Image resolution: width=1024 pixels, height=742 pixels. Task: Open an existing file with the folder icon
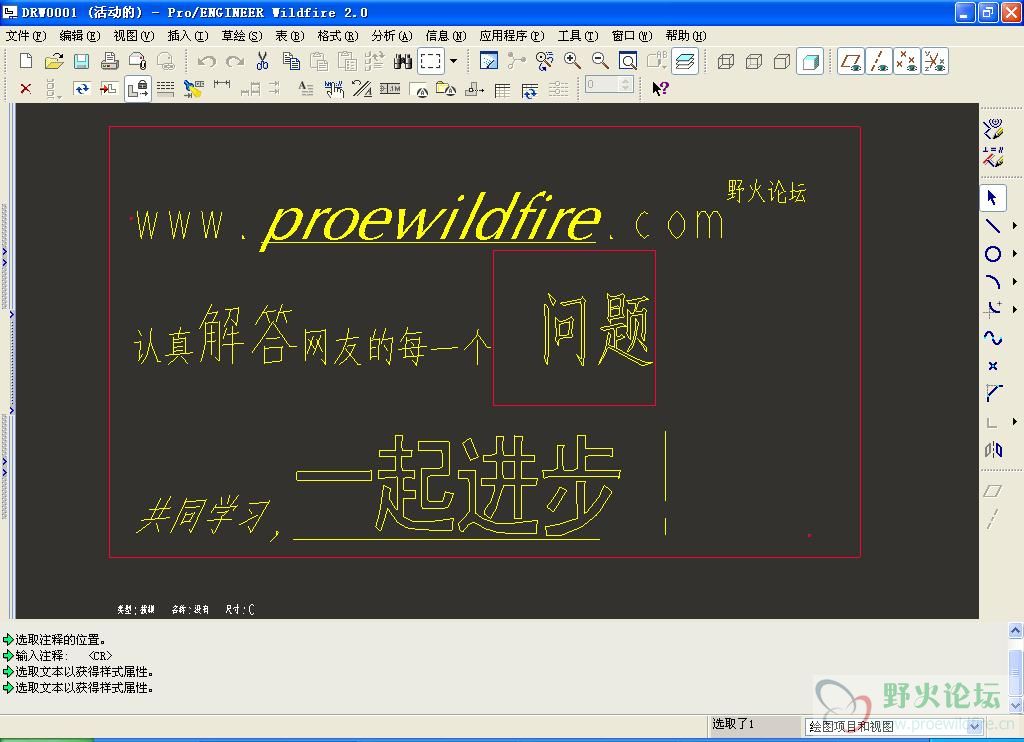pyautogui.click(x=54, y=61)
